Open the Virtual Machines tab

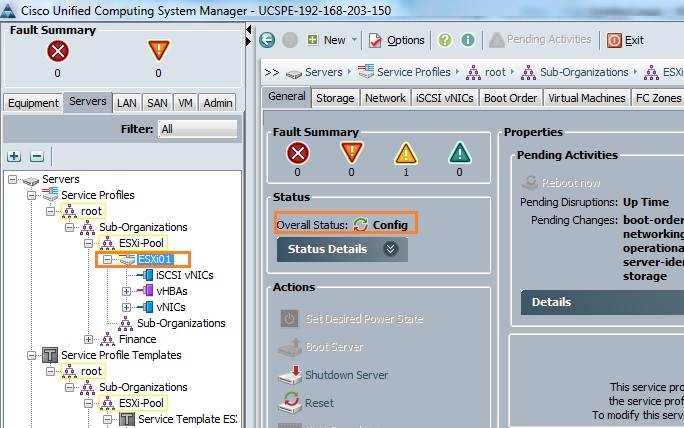[x=586, y=98]
